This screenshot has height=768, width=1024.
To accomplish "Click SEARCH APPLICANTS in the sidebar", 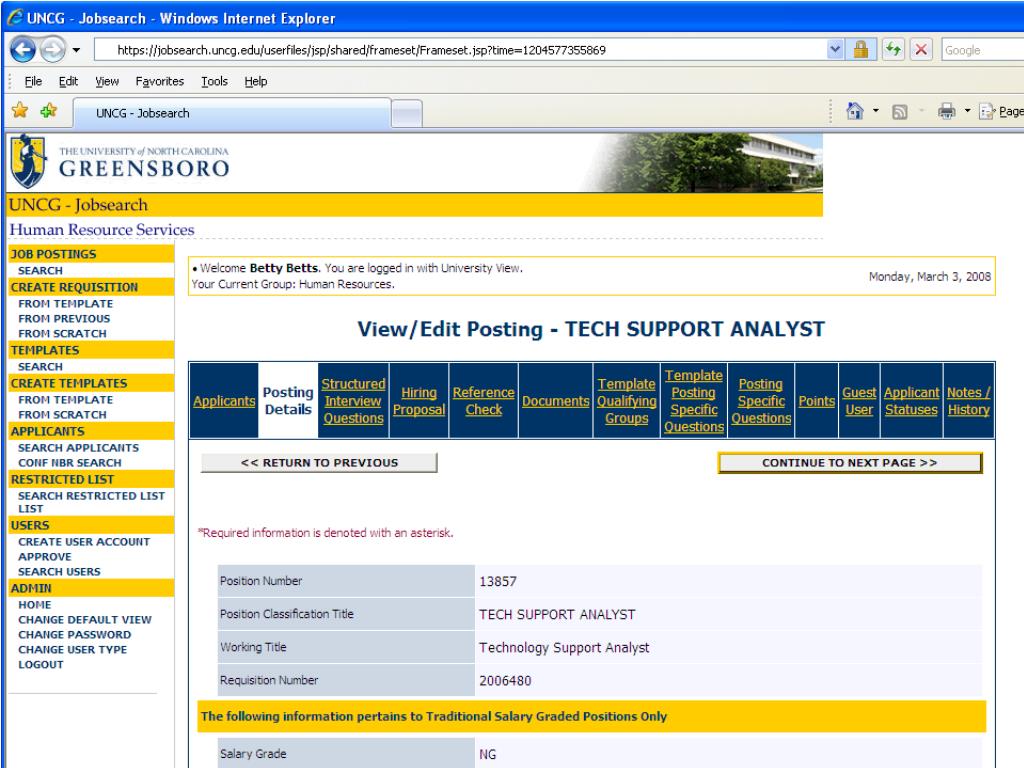I will pos(78,448).
